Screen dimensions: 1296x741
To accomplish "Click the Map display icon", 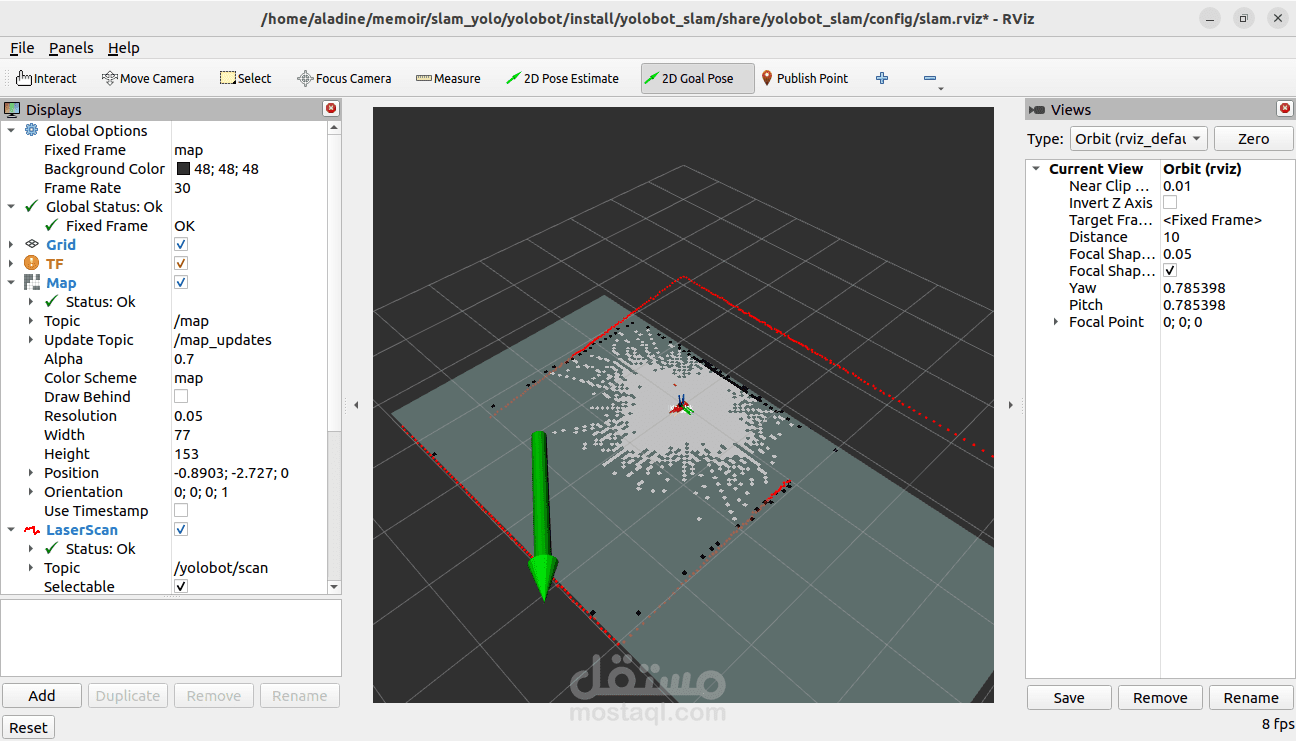I will [x=32, y=283].
